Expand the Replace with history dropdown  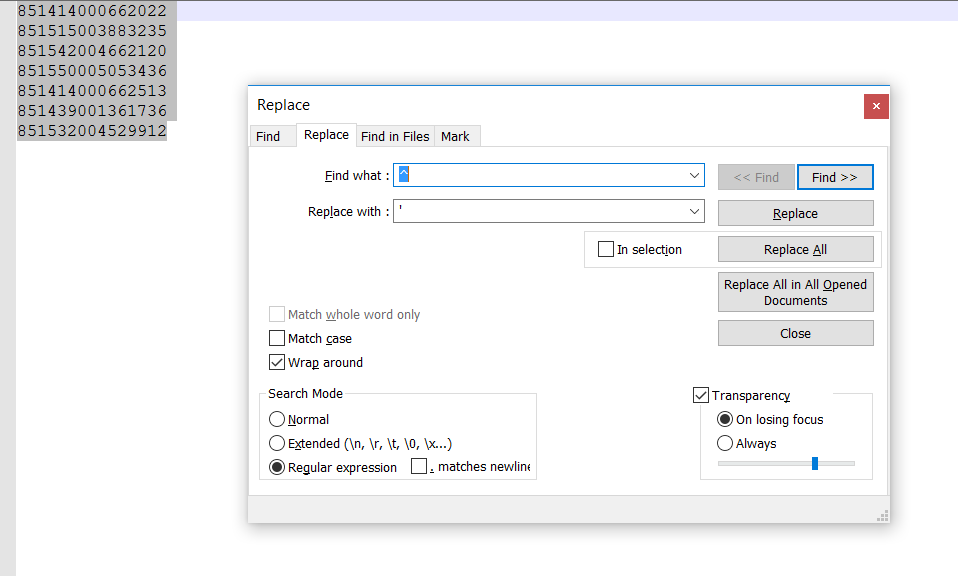[x=695, y=212]
